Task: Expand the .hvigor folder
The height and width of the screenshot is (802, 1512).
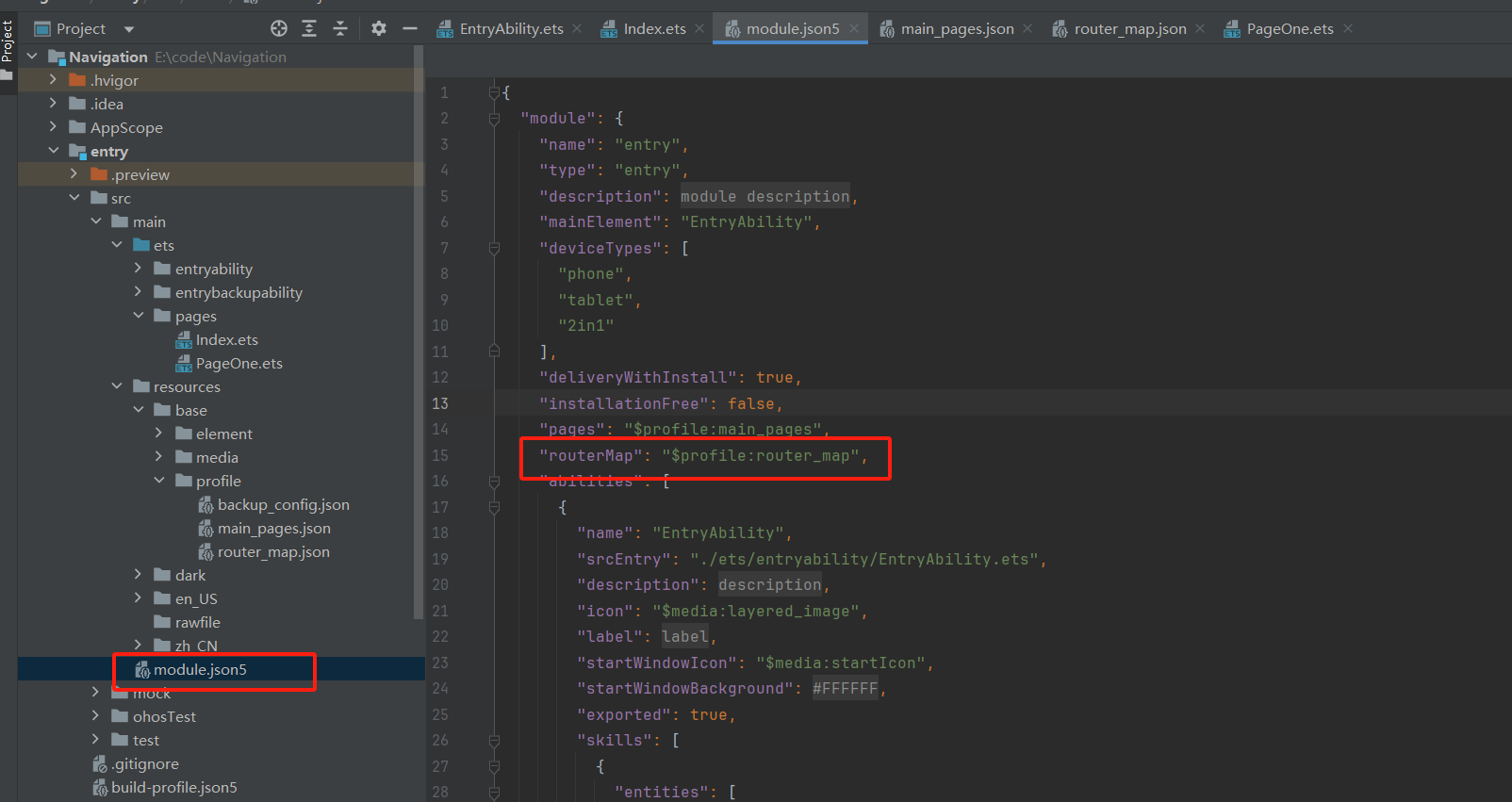Action: [53, 80]
